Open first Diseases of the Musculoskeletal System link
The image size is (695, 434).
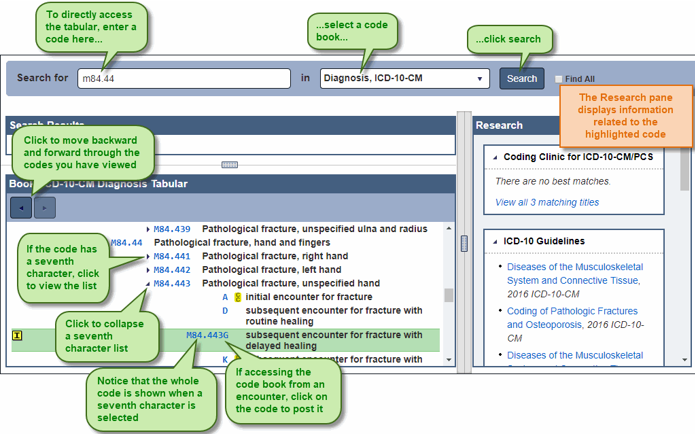(x=575, y=274)
